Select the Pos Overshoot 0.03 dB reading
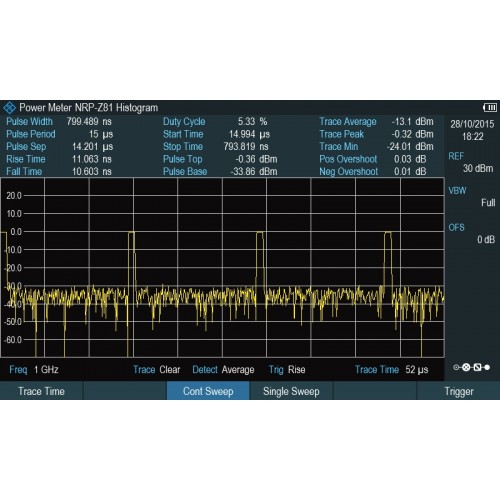This screenshot has height=500, width=500. [x=373, y=159]
